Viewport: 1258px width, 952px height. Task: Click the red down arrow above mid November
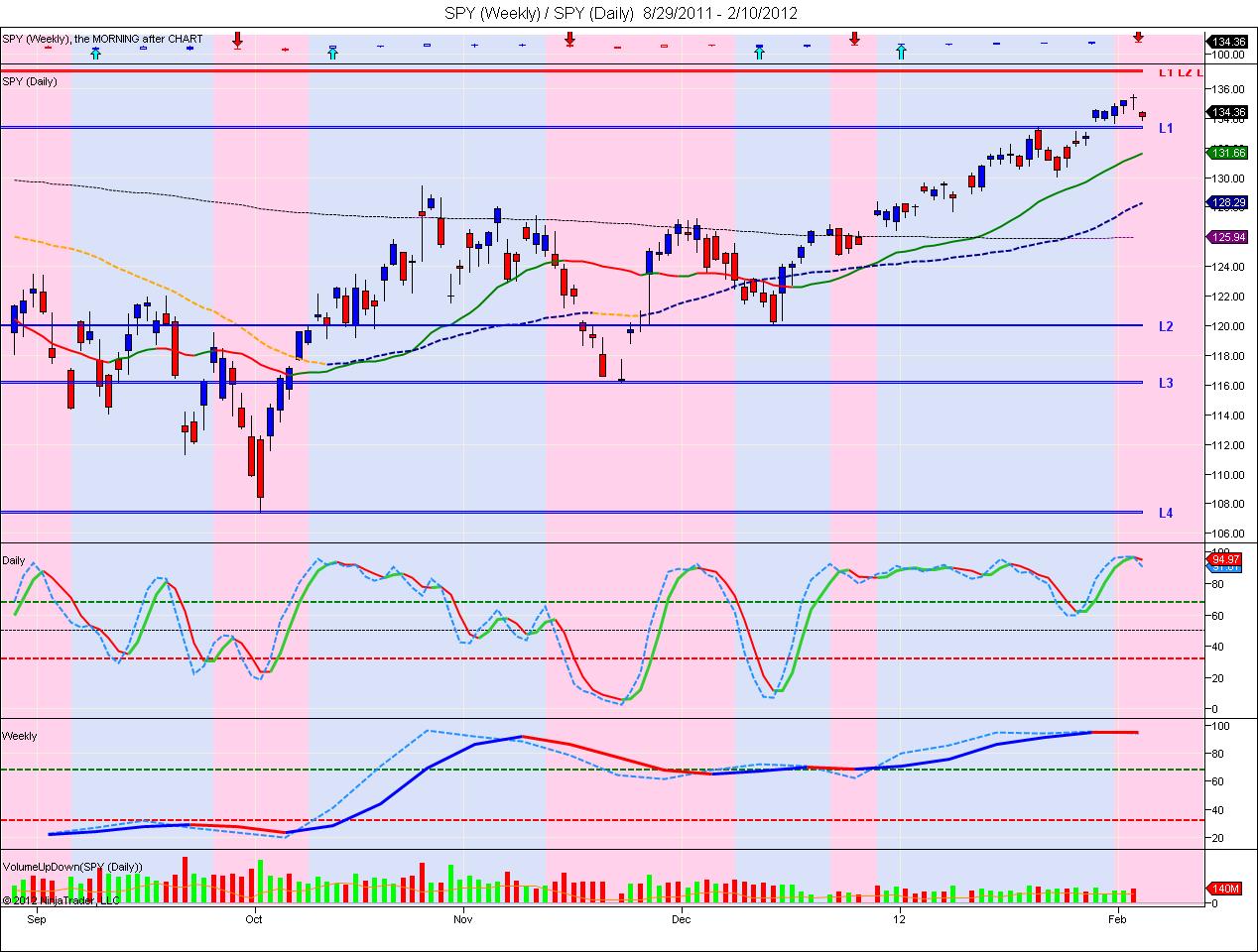569,39
